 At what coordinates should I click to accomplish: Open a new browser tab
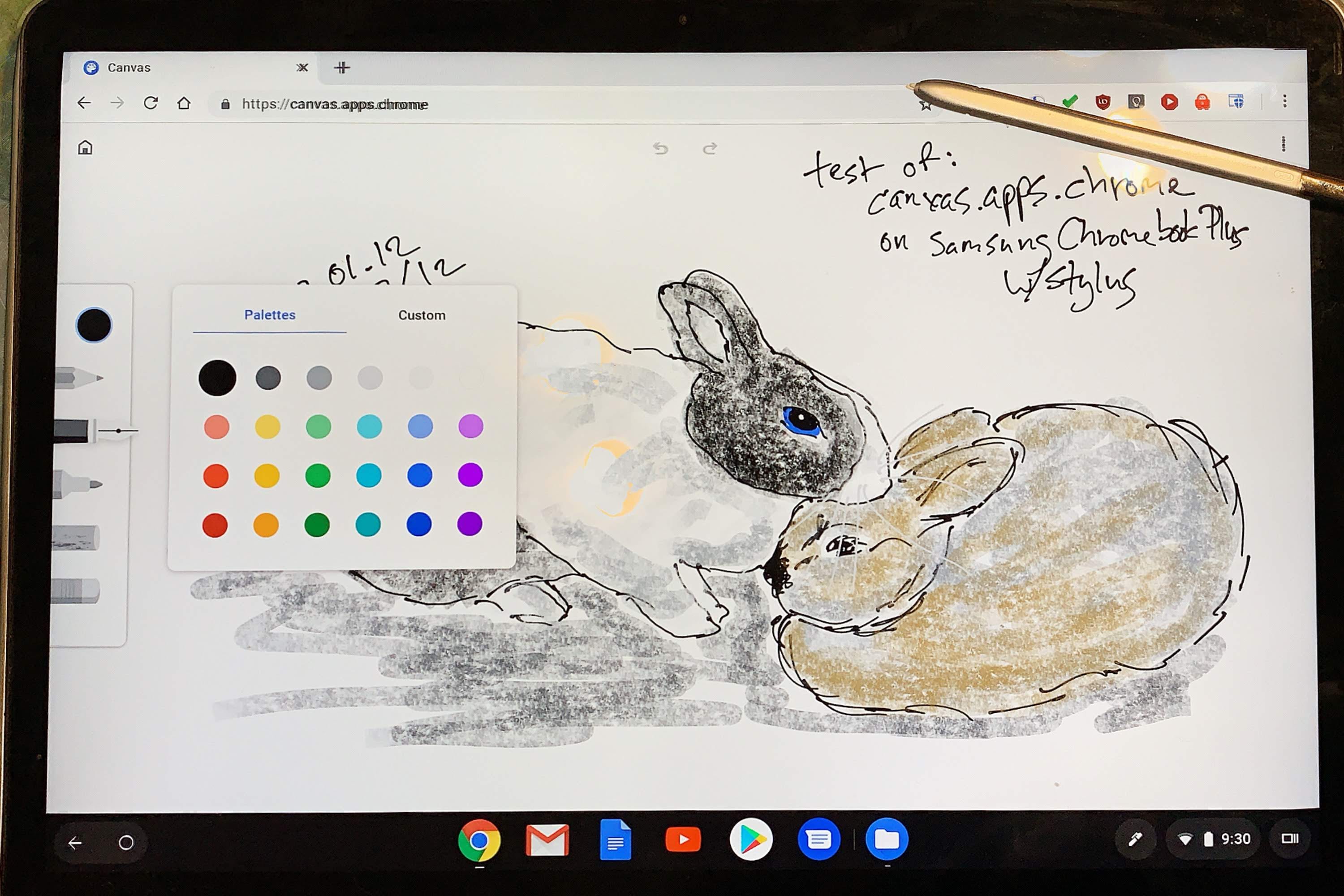pyautogui.click(x=343, y=67)
